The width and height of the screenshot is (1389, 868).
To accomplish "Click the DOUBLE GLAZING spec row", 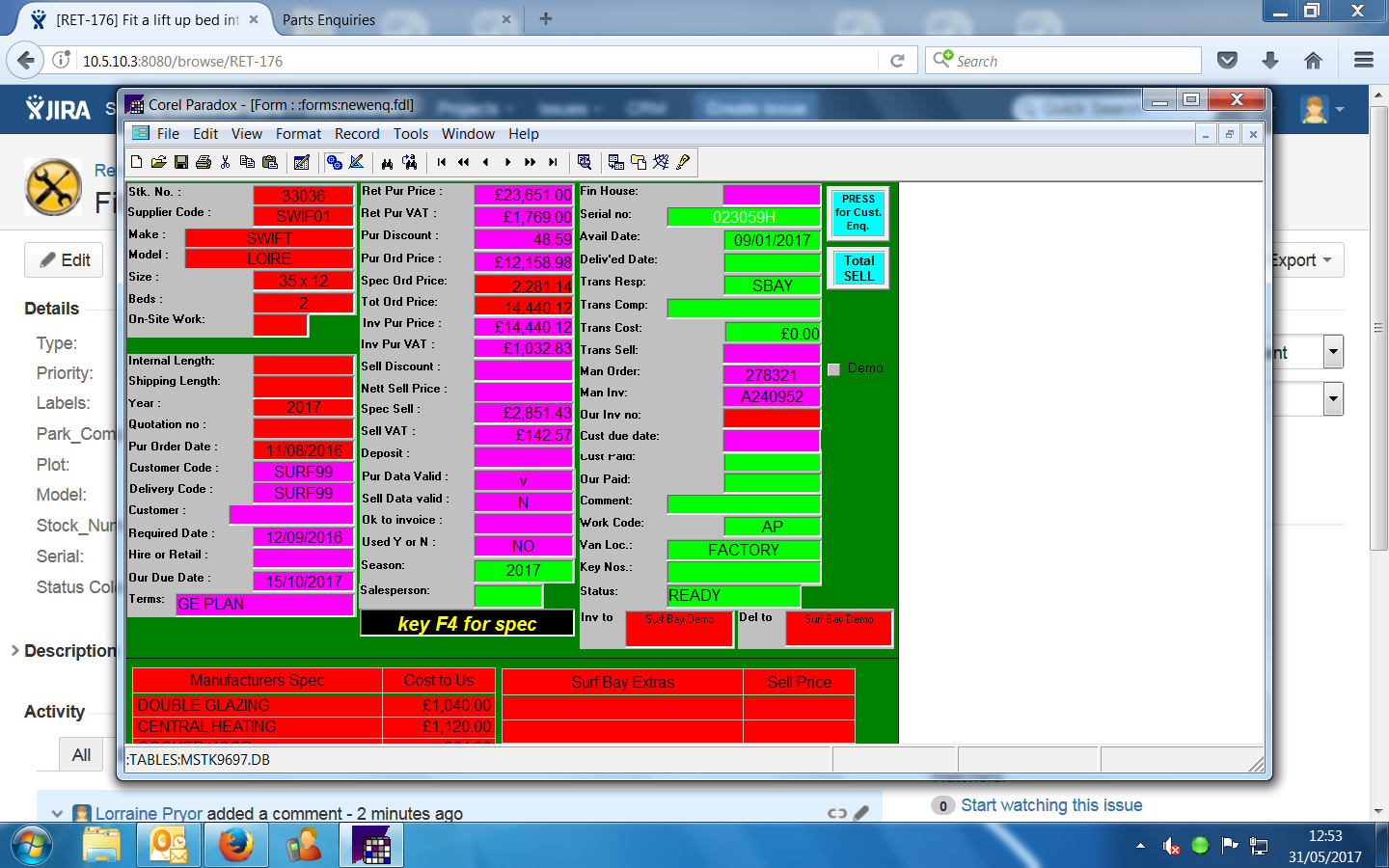I will coord(313,705).
